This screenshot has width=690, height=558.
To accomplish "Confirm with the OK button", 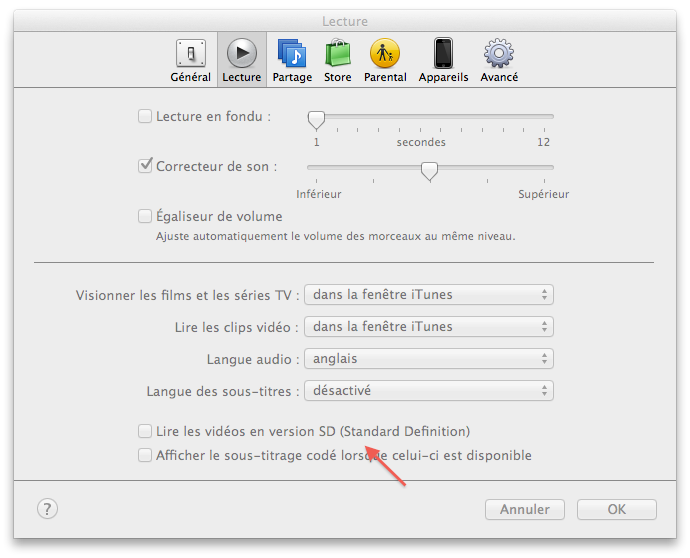I will [616, 510].
